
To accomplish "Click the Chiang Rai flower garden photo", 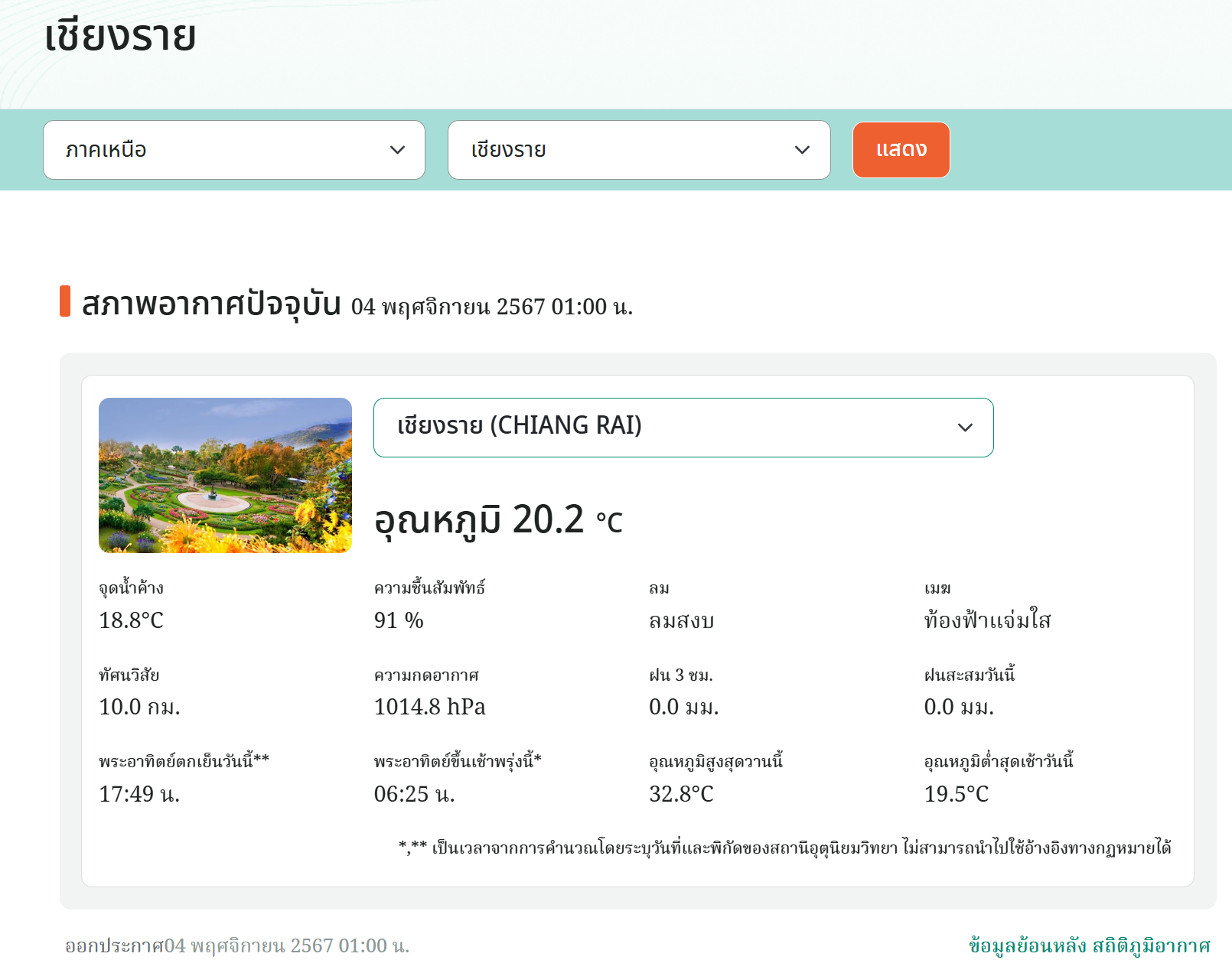I will (x=225, y=475).
